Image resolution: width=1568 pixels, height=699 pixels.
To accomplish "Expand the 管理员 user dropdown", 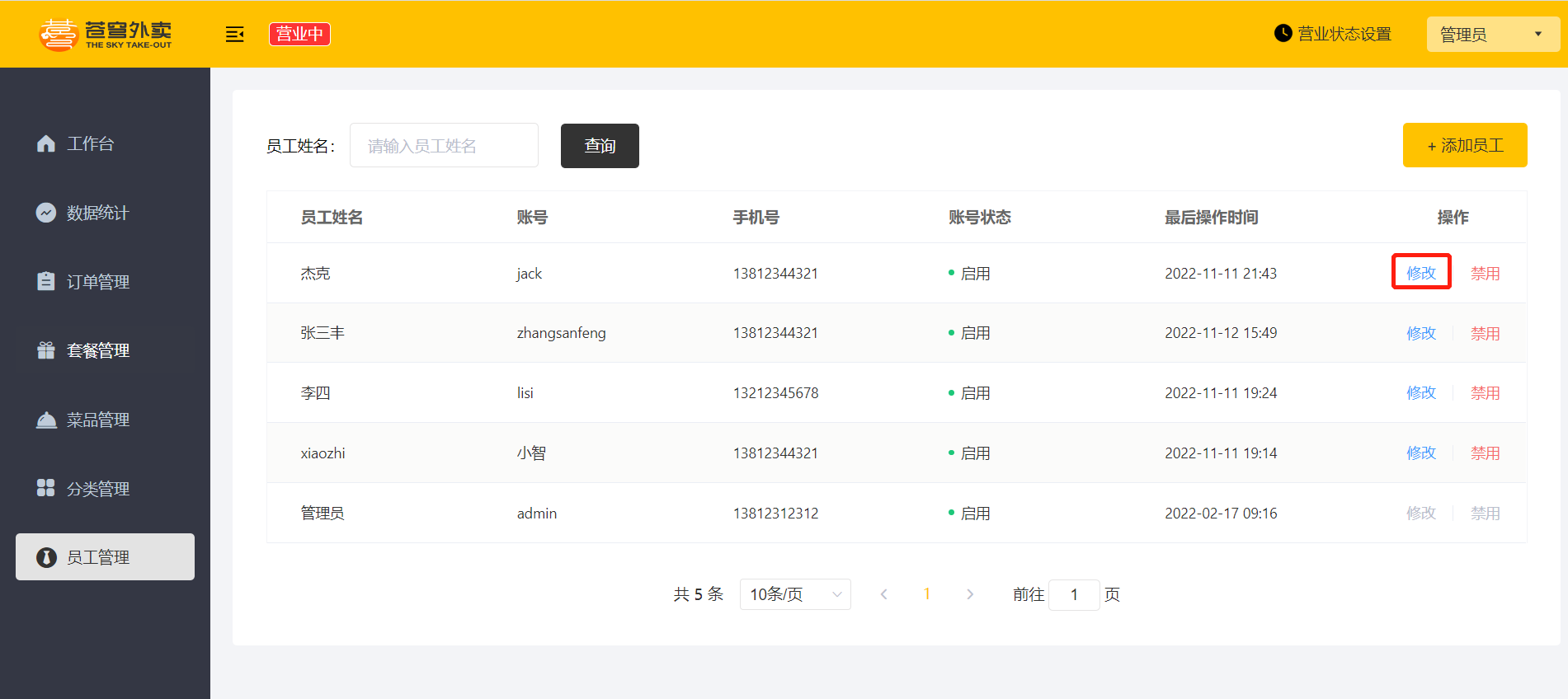I will click(x=1493, y=35).
